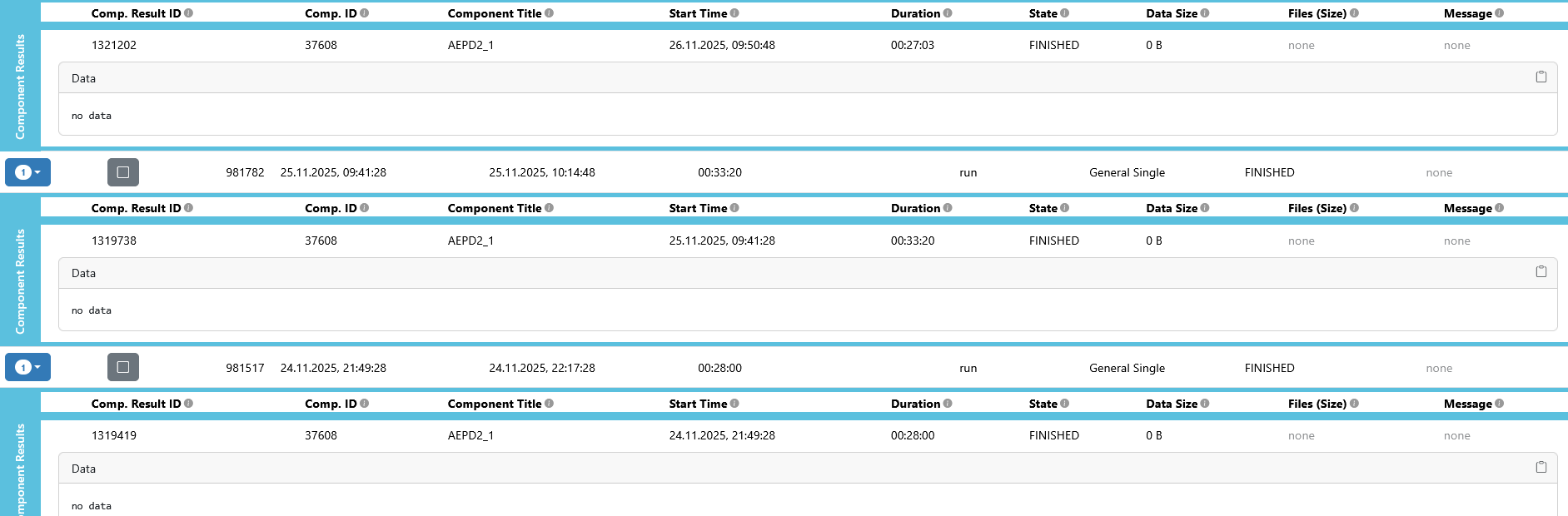The width and height of the screenshot is (1568, 516).
Task: Click Files (Size) info icon above result 1319738
Action: tap(1354, 208)
